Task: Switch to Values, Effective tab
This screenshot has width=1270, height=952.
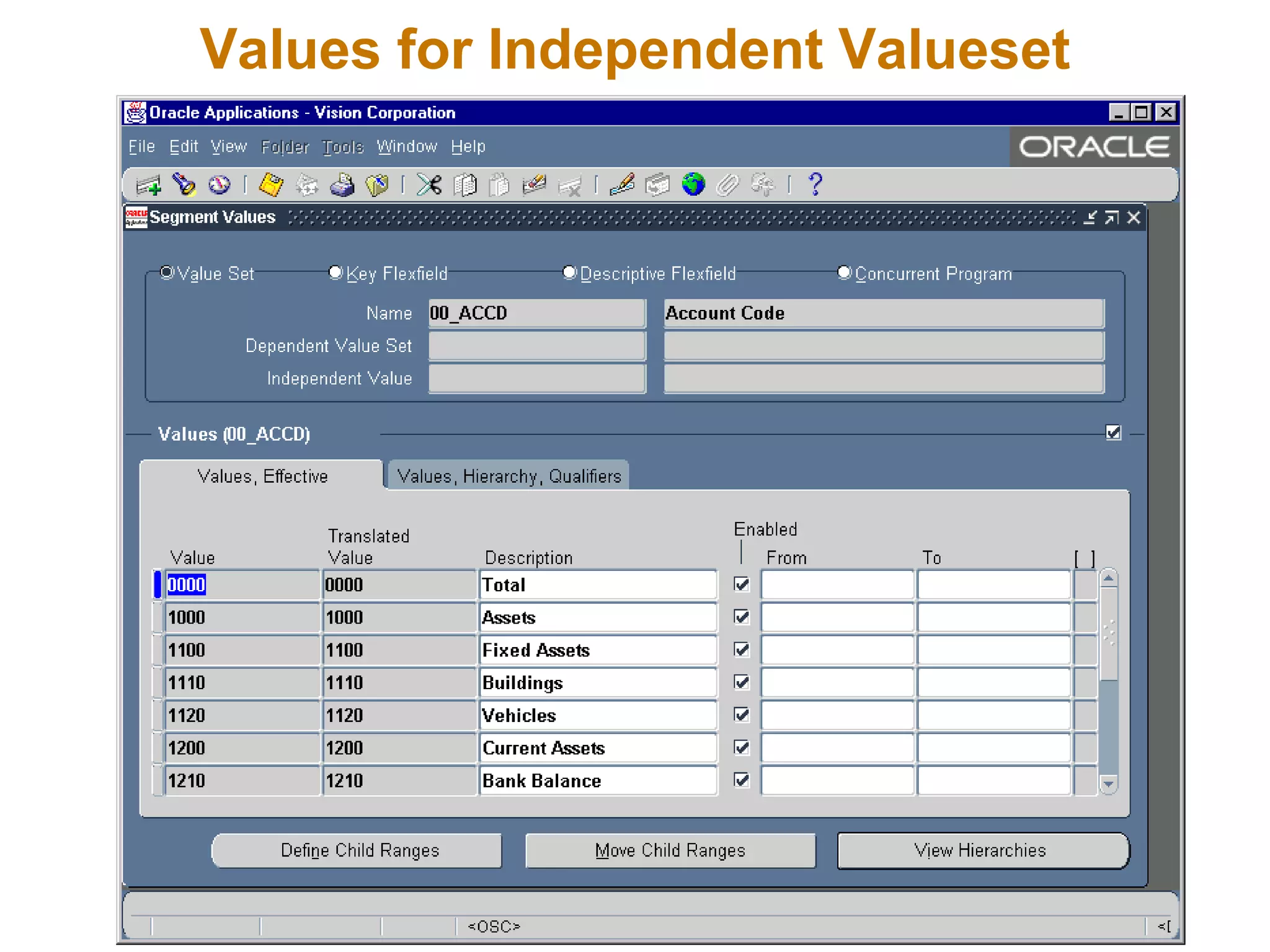Action: (x=262, y=476)
